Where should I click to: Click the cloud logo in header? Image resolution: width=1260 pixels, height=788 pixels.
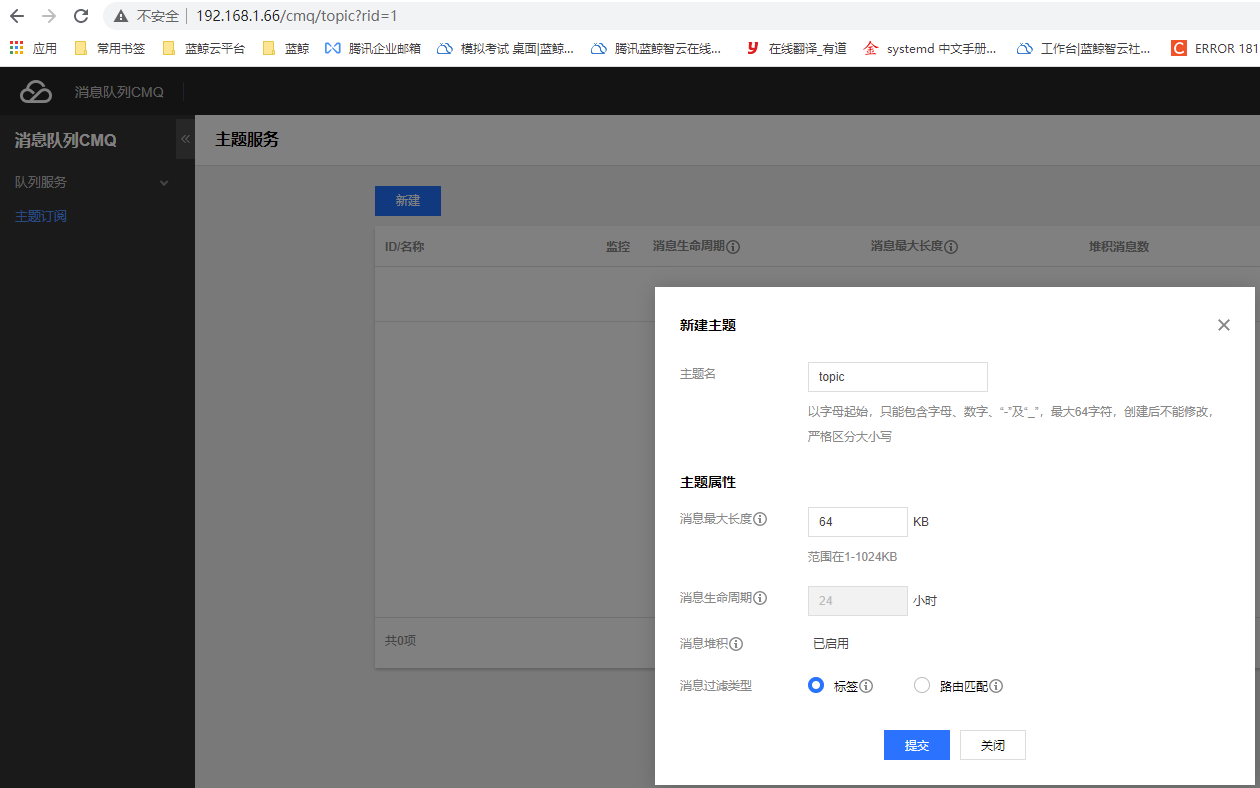click(x=36, y=92)
